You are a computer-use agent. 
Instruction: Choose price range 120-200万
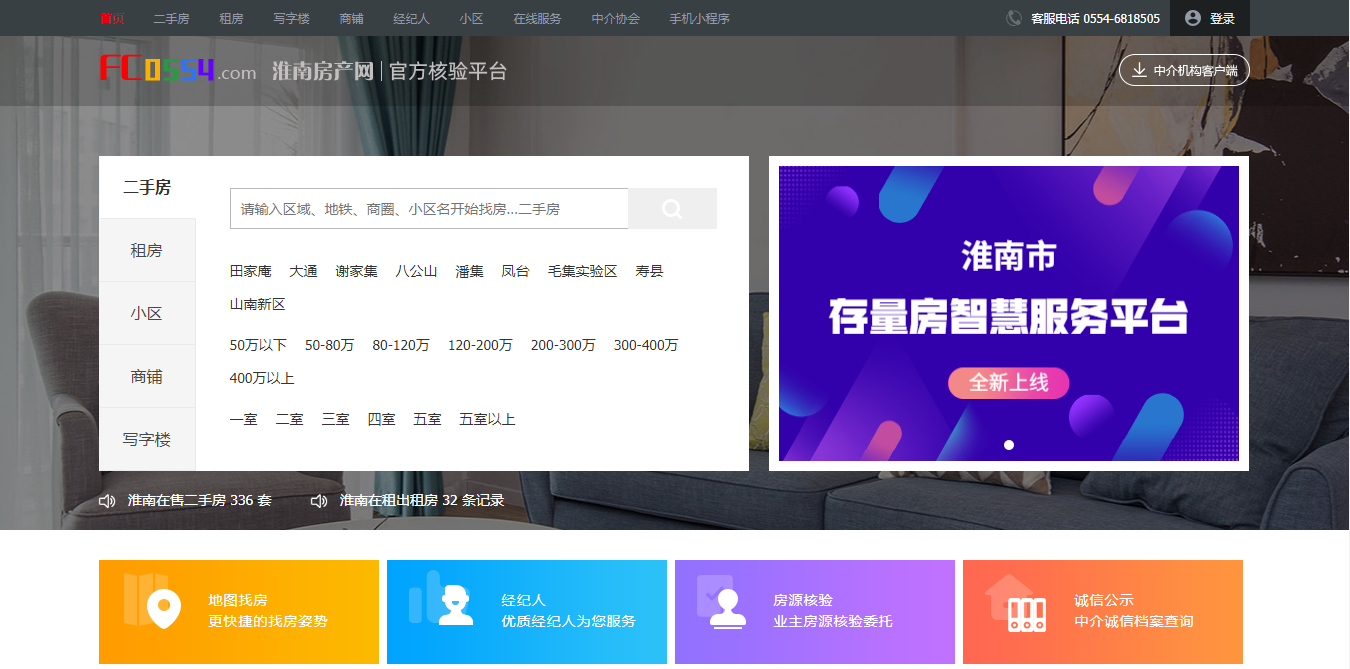(480, 345)
